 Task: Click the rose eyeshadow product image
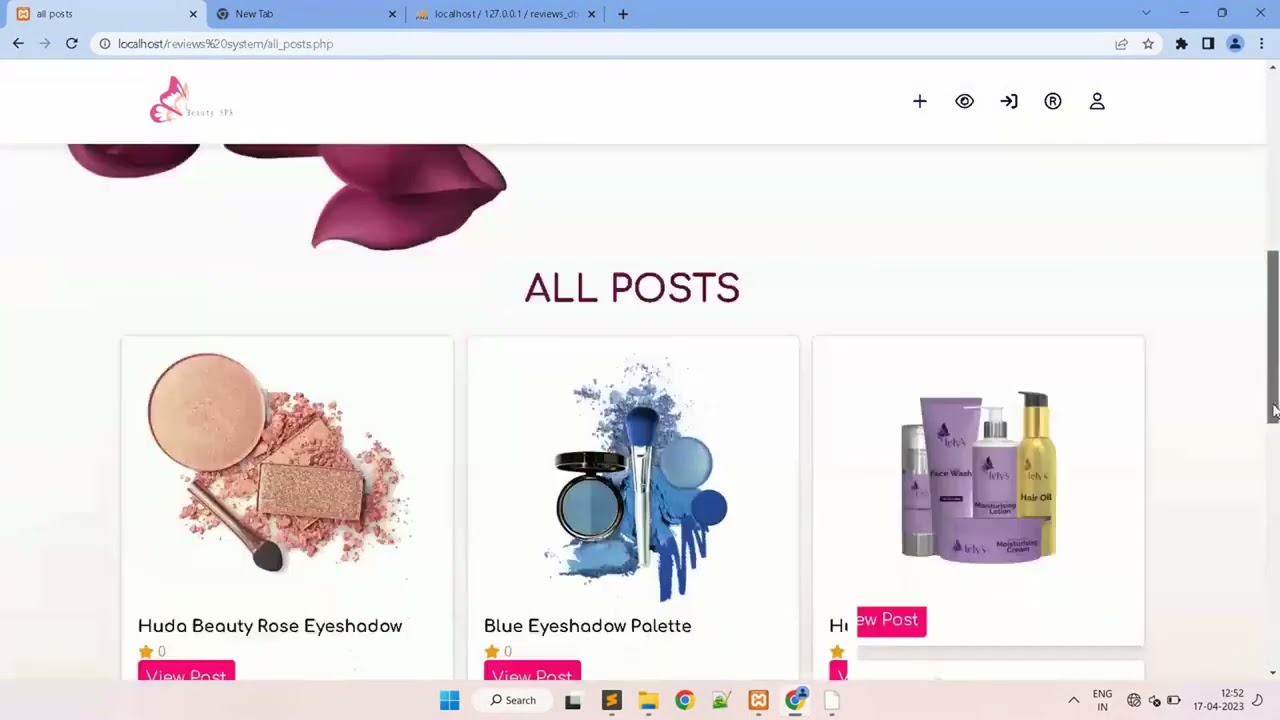pos(280,462)
